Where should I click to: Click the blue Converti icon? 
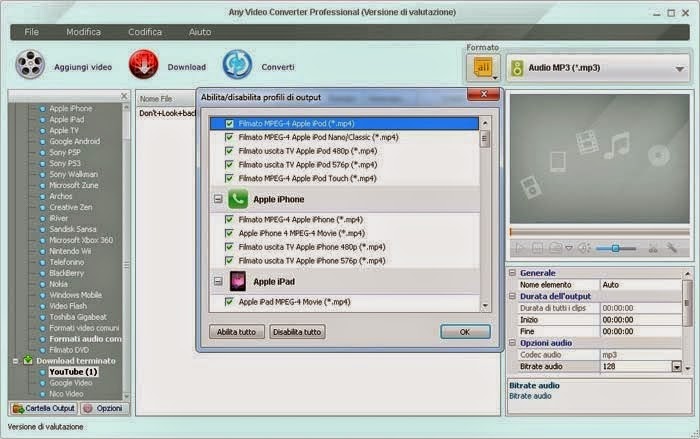237,65
